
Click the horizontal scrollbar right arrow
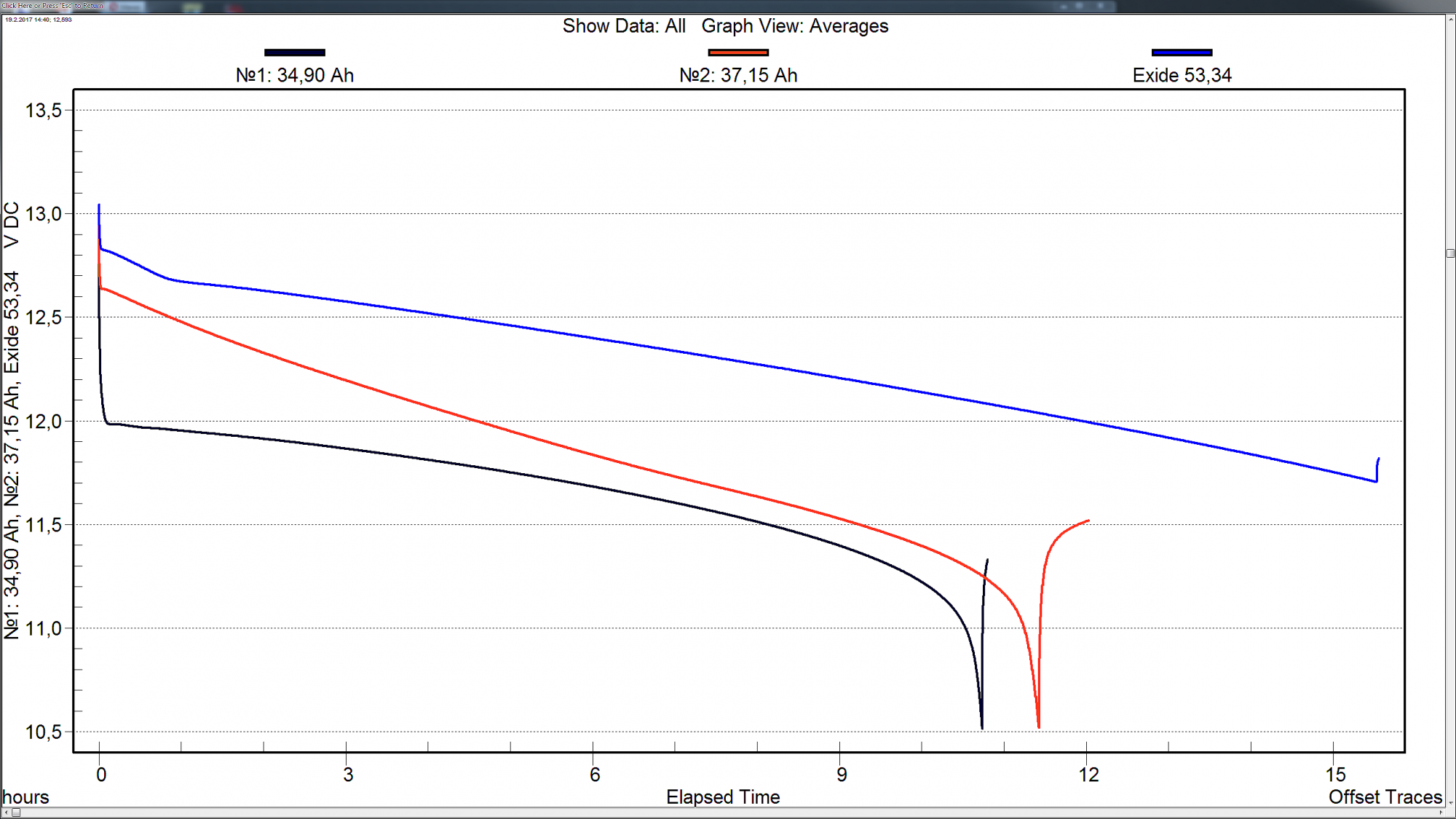point(1441,812)
